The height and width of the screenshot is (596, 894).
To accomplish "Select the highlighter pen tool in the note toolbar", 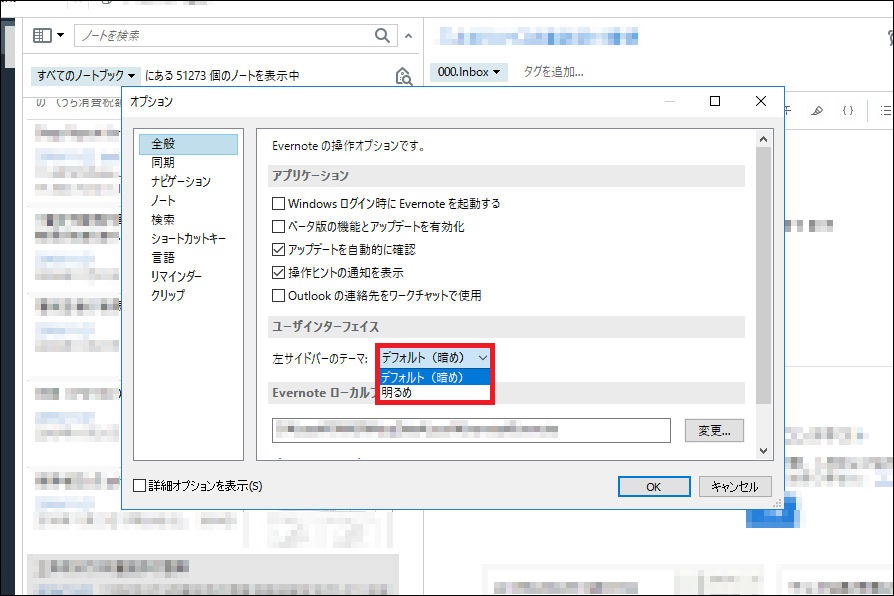I will (x=817, y=110).
